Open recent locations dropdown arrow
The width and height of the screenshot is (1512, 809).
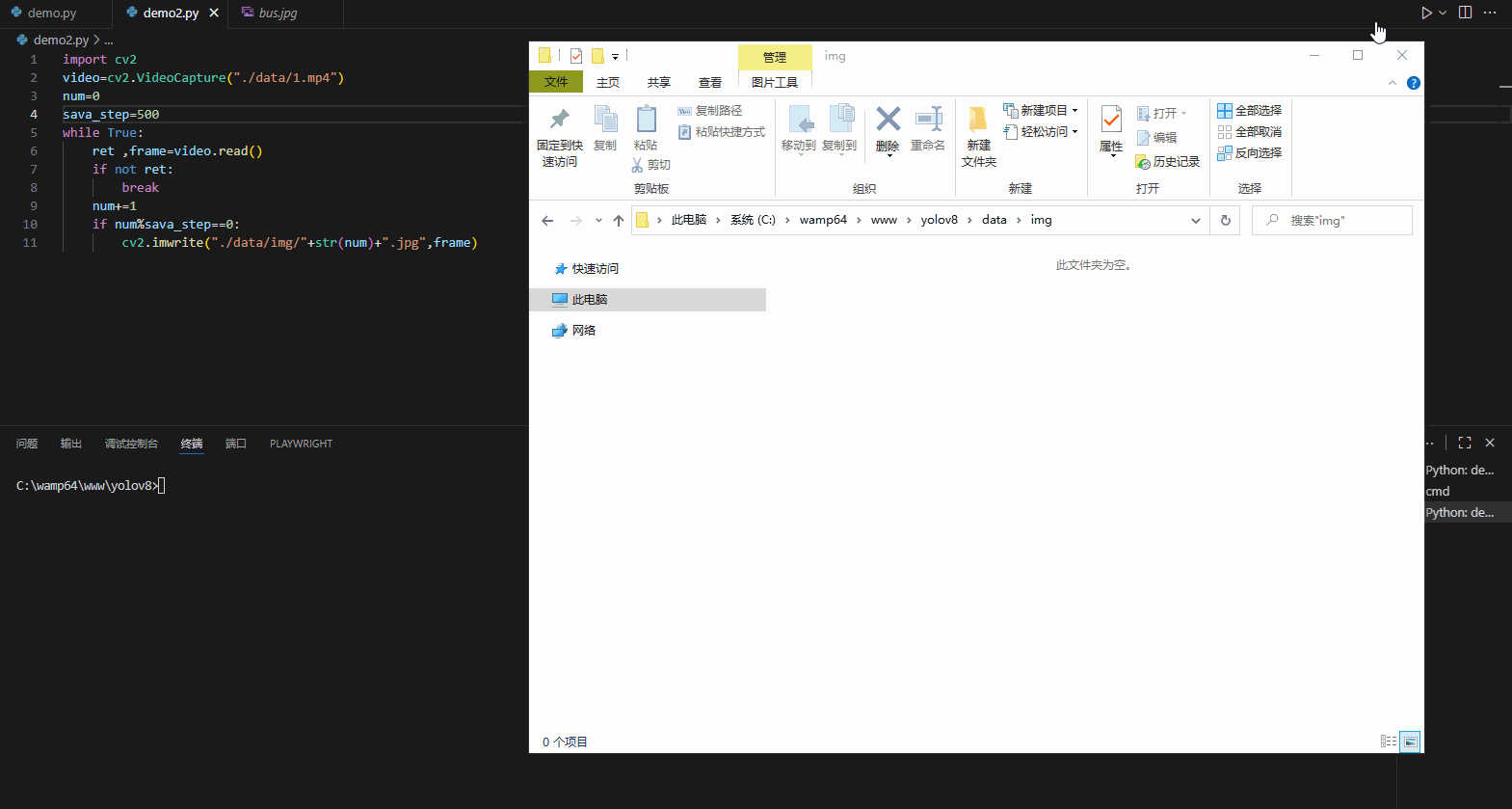(x=598, y=221)
